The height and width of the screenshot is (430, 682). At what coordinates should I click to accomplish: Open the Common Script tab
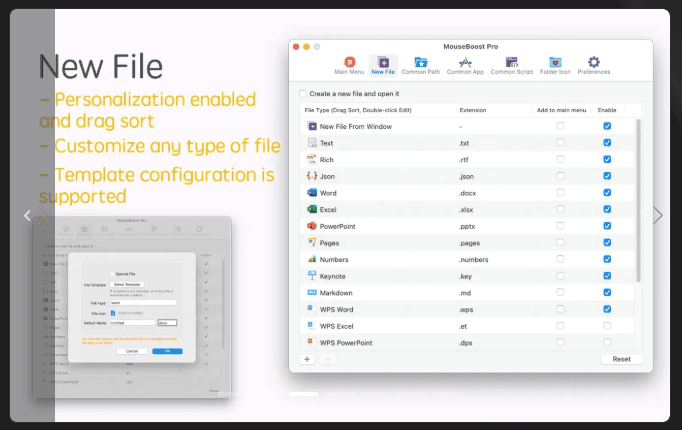pyautogui.click(x=512, y=66)
